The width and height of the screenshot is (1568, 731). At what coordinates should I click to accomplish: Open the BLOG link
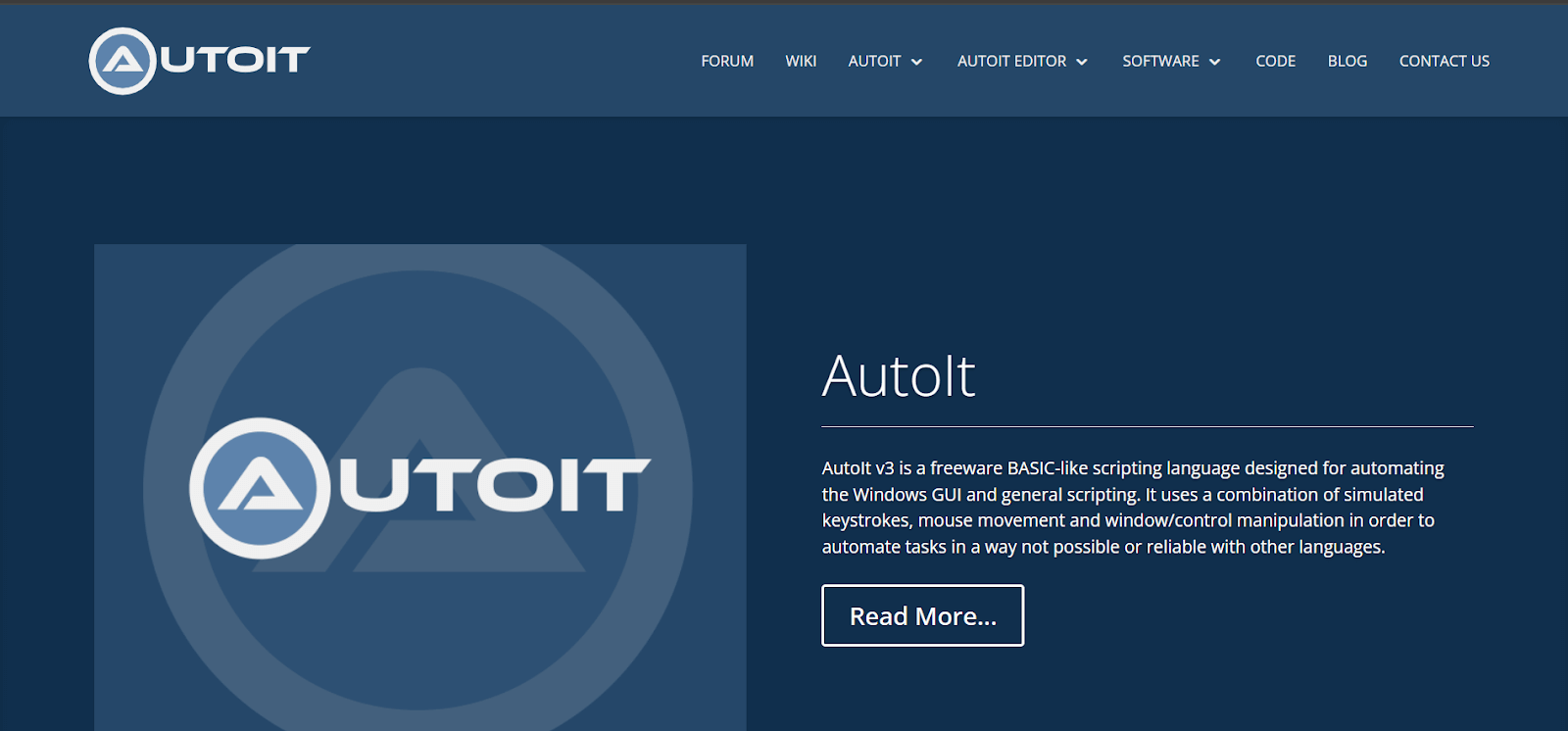(1347, 61)
